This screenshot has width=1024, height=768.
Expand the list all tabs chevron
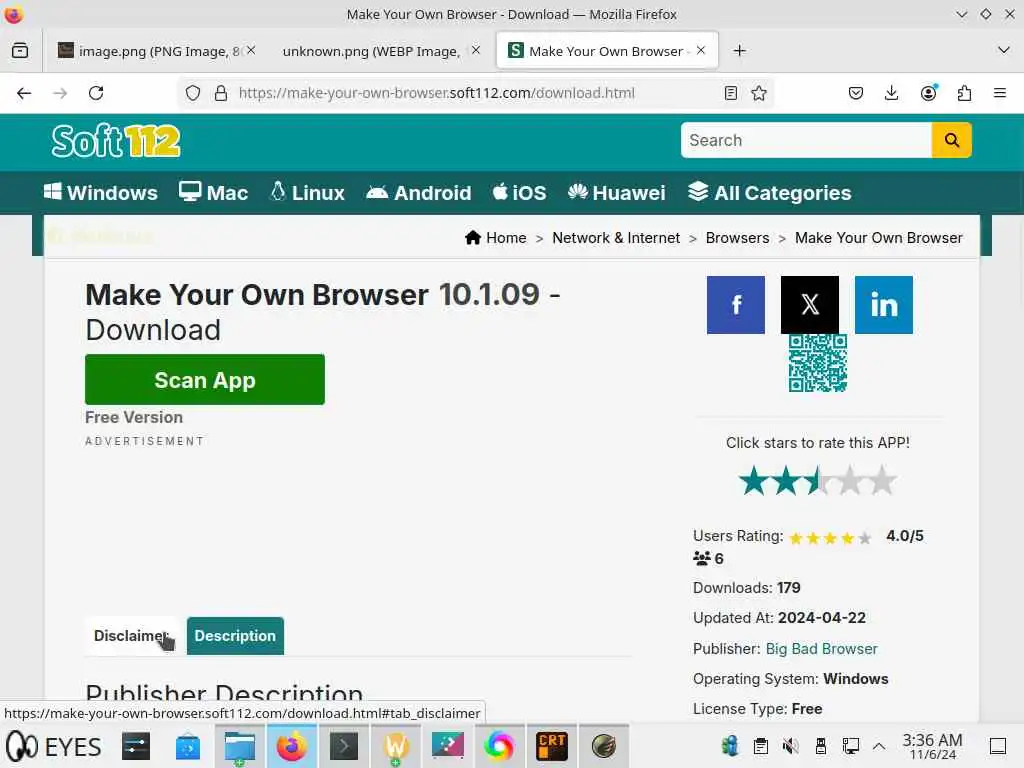pyautogui.click(x=1004, y=50)
